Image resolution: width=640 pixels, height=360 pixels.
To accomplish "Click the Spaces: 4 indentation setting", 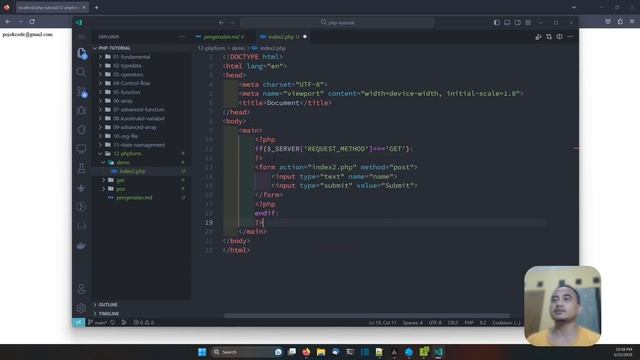I will click(413, 322).
